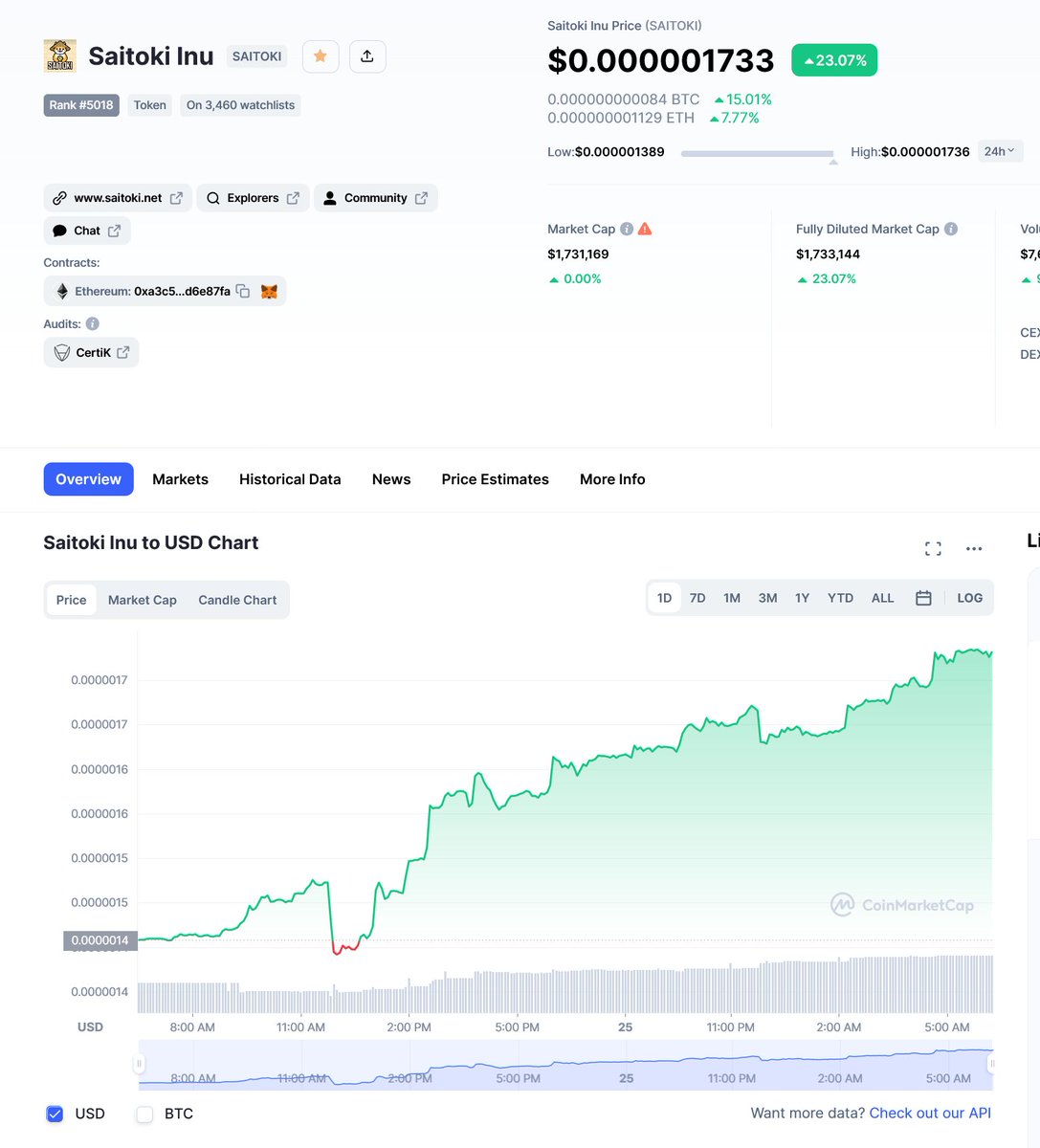The width and height of the screenshot is (1040, 1148).
Task: Click the right handle of chart range slider
Action: tap(992, 1064)
